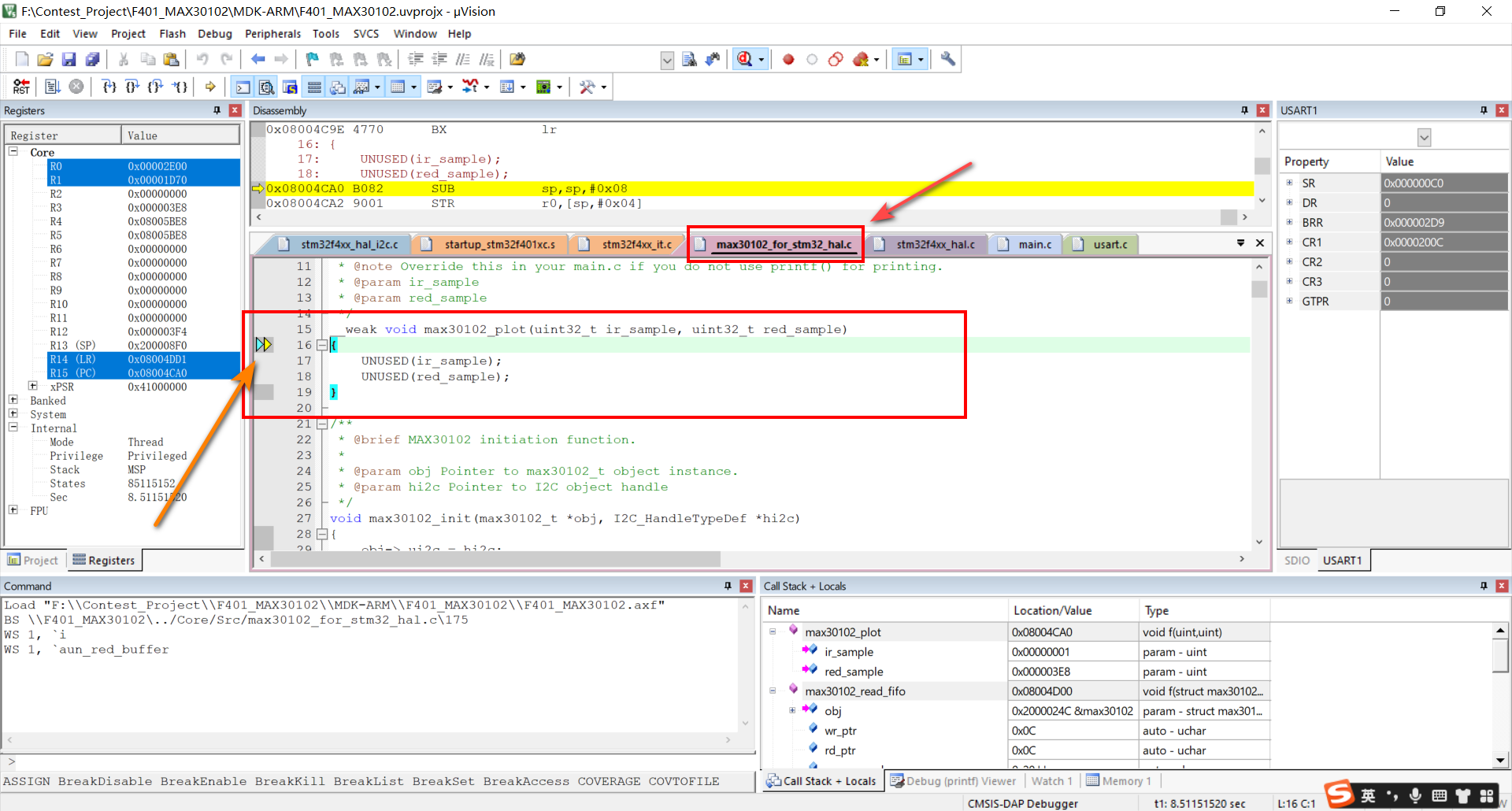Viewport: 1512px width, 811px height.
Task: Insert a bookmark with the blue flag icon
Action: pos(313,59)
